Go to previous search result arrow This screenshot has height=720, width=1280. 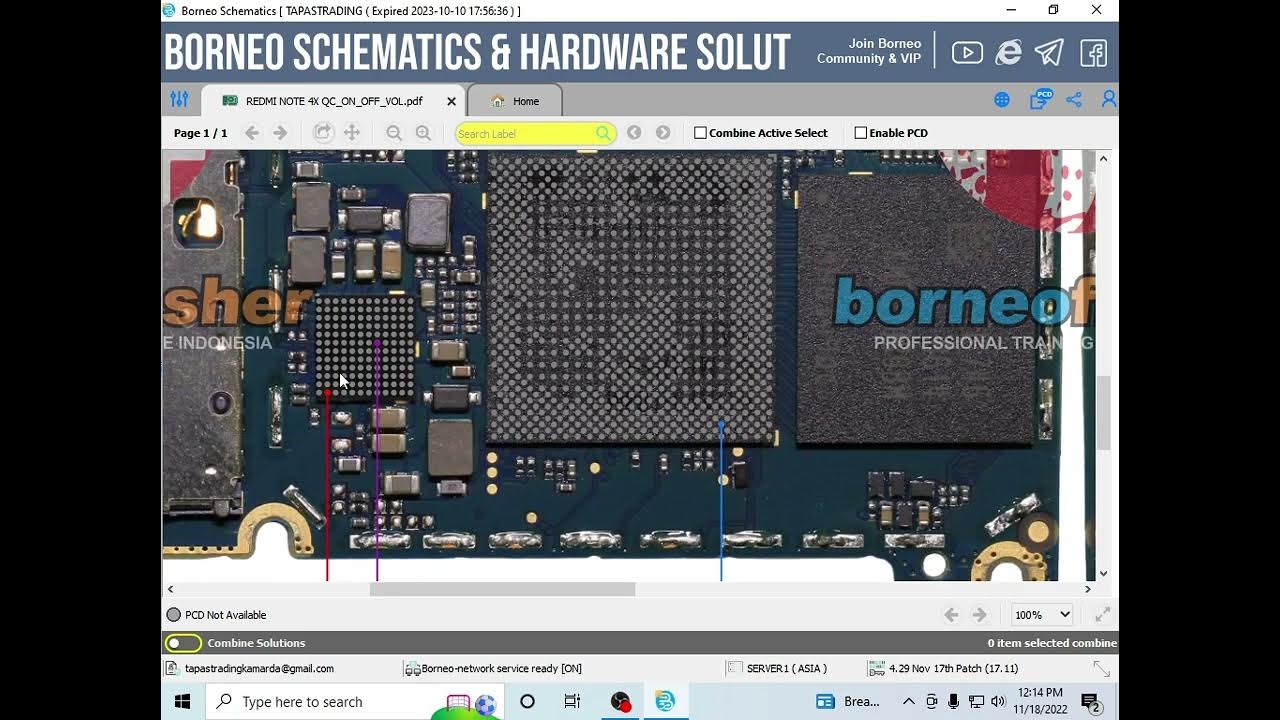(x=634, y=133)
